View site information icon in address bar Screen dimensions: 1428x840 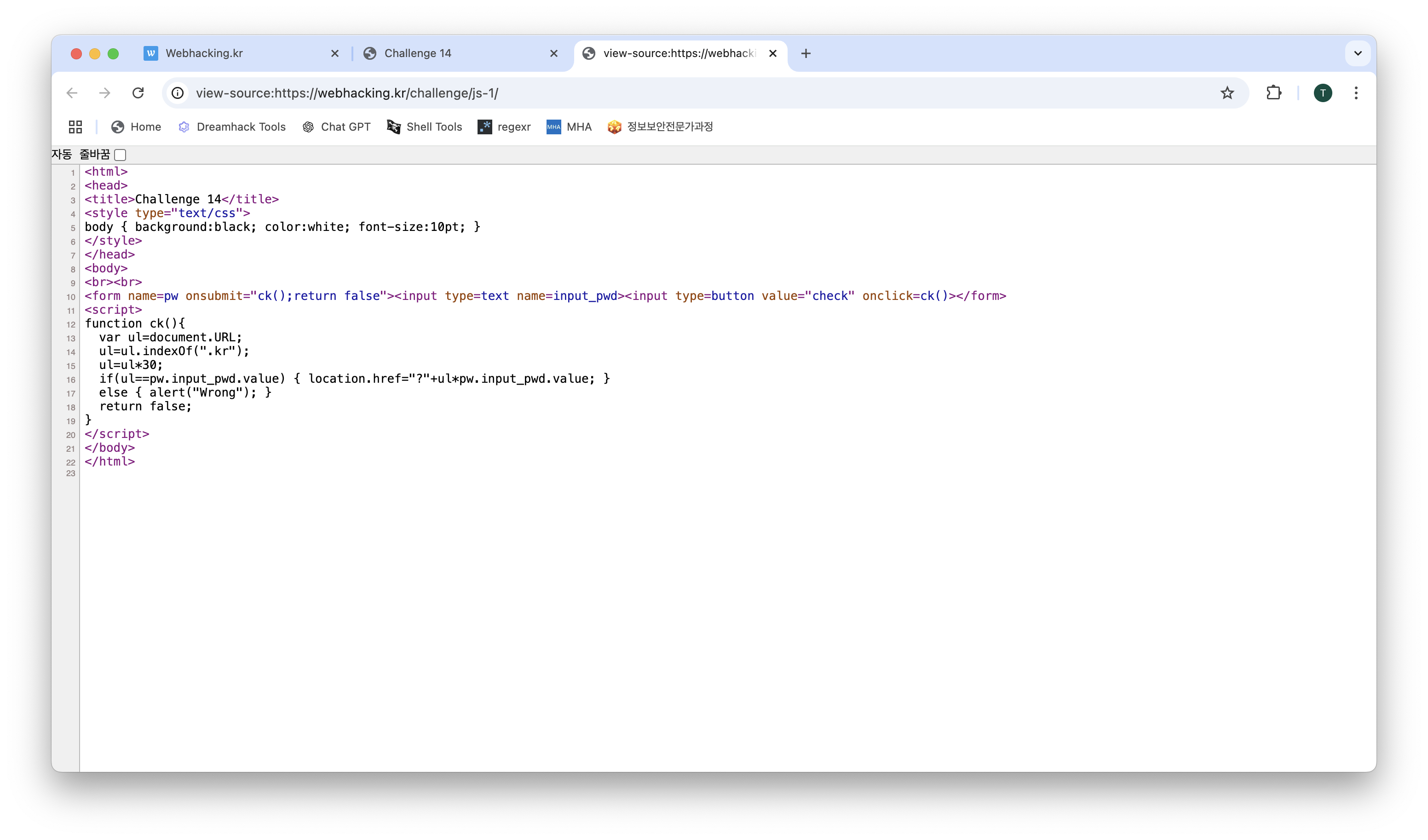click(178, 93)
